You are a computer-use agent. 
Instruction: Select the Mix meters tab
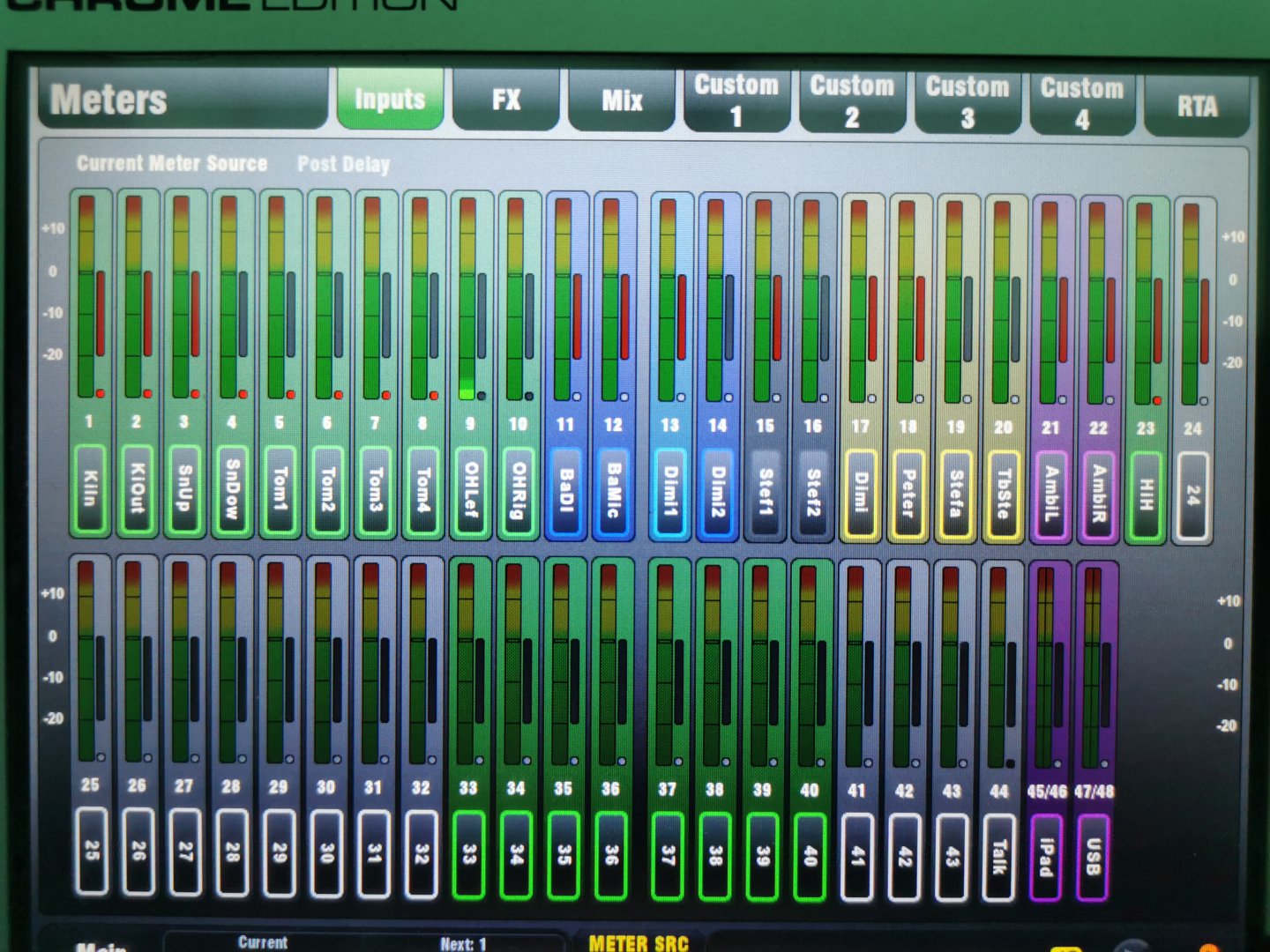point(622,101)
